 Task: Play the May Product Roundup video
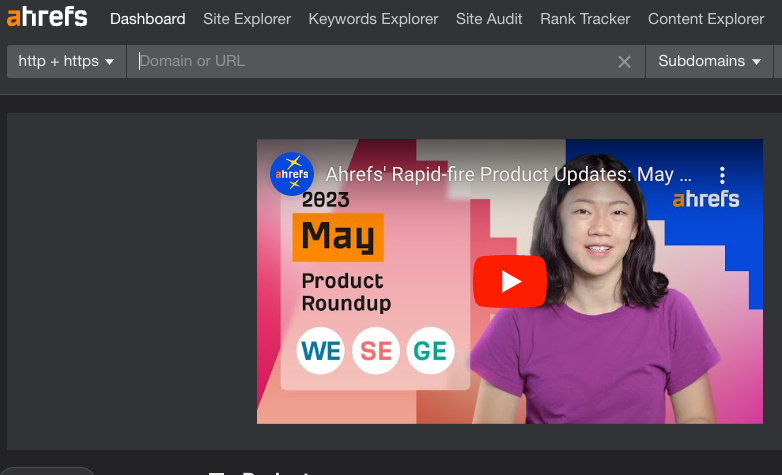point(510,281)
